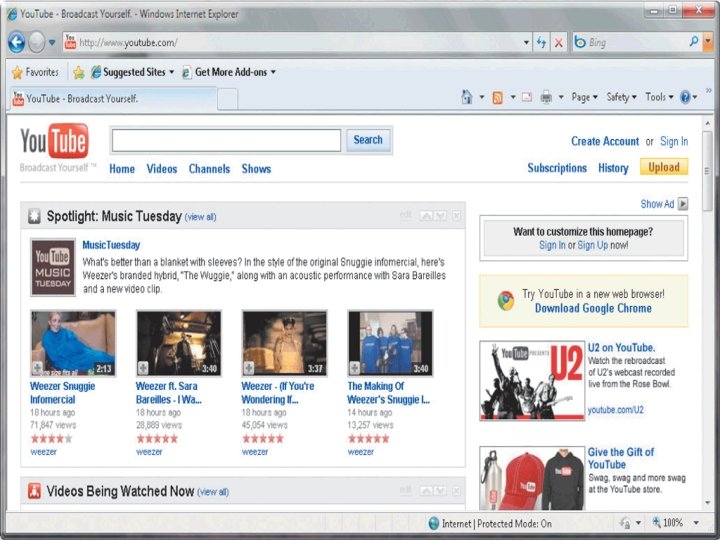Click the yellow Upload button
This screenshot has height=540, width=720.
tap(664, 167)
